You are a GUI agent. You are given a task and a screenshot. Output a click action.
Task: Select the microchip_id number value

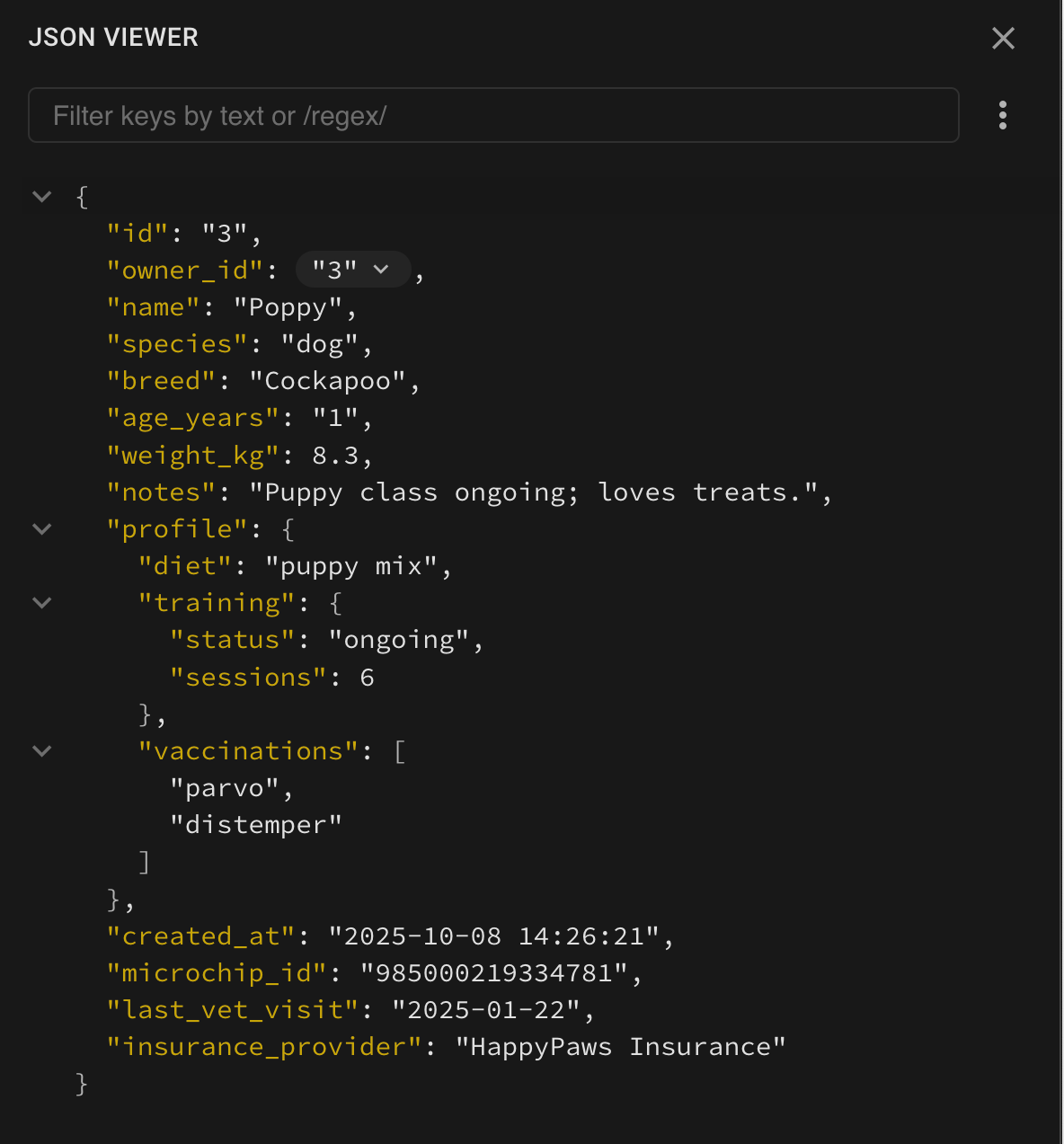[493, 973]
